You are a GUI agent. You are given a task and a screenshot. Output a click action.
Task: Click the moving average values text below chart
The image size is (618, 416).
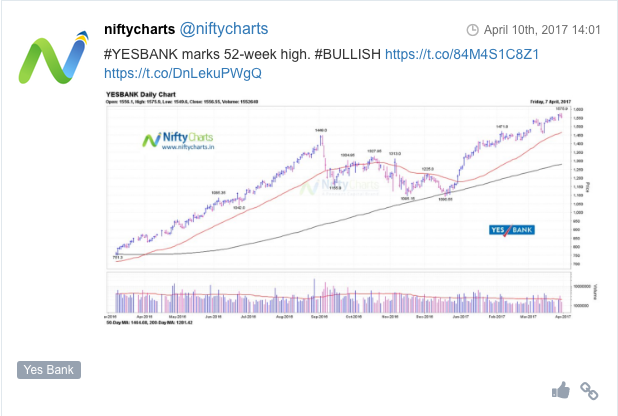coord(149,323)
